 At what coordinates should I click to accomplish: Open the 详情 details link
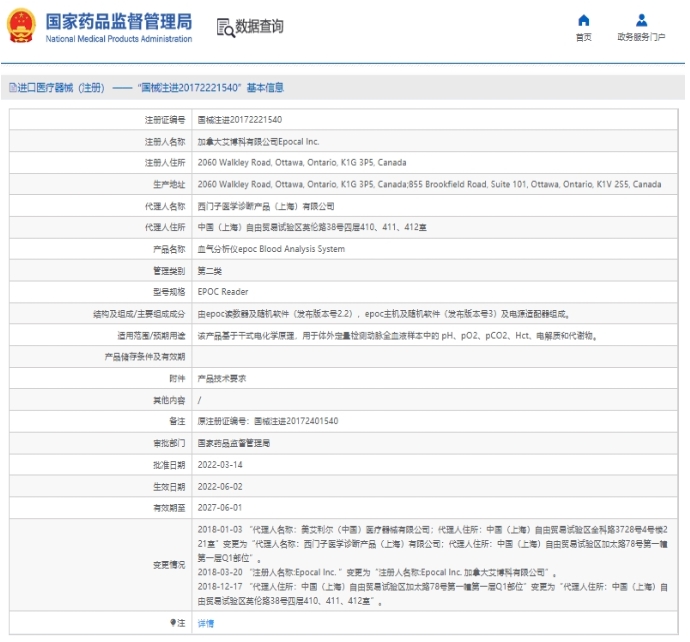click(x=205, y=623)
